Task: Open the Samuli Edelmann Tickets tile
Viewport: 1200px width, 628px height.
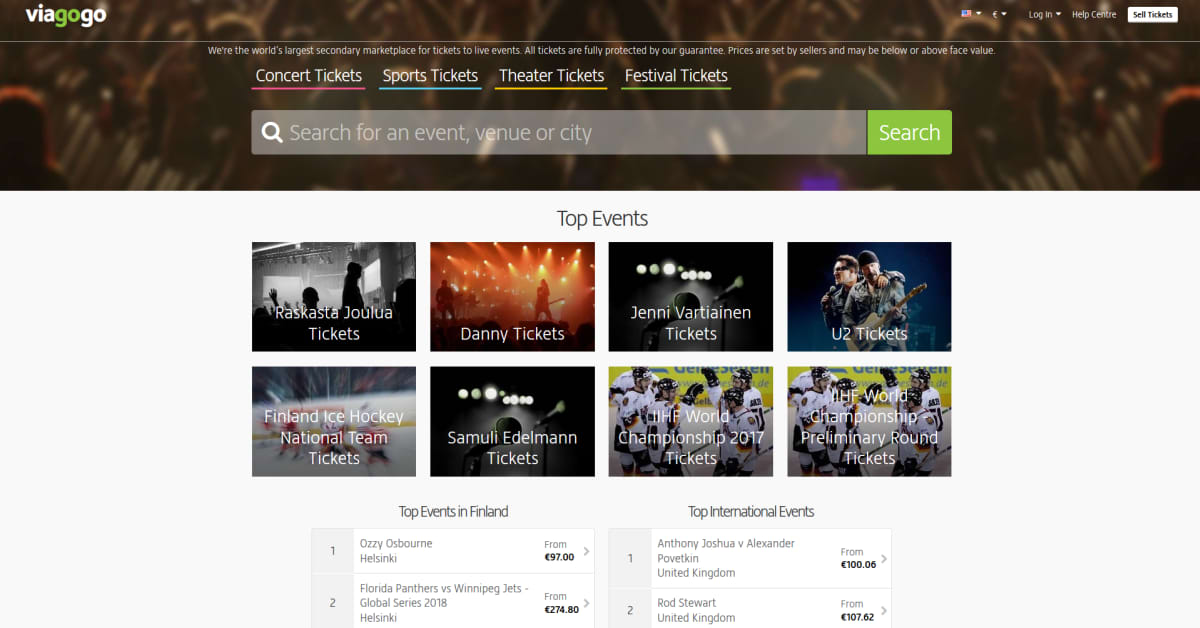Action: point(512,421)
